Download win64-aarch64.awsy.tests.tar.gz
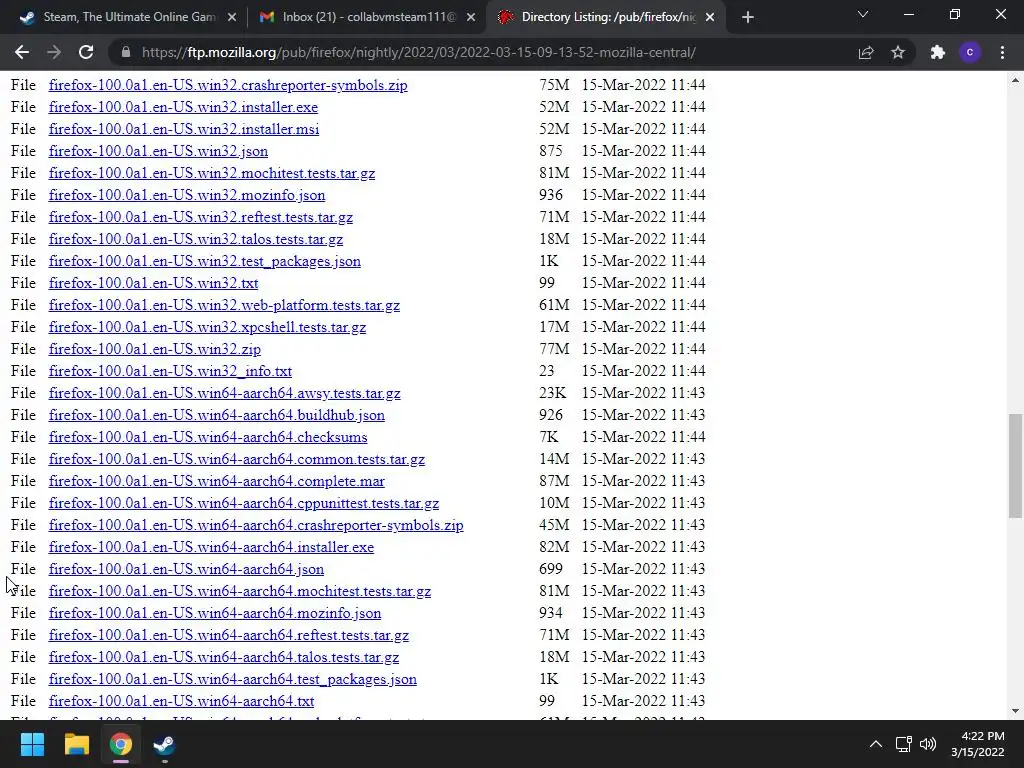This screenshot has height=768, width=1024. pyautogui.click(x=225, y=393)
